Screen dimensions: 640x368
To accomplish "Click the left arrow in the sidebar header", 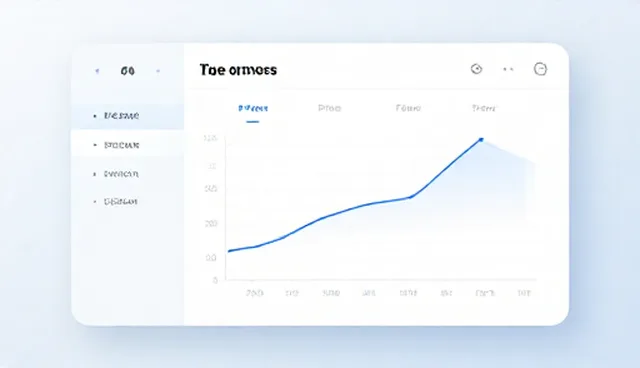I will coord(97,71).
